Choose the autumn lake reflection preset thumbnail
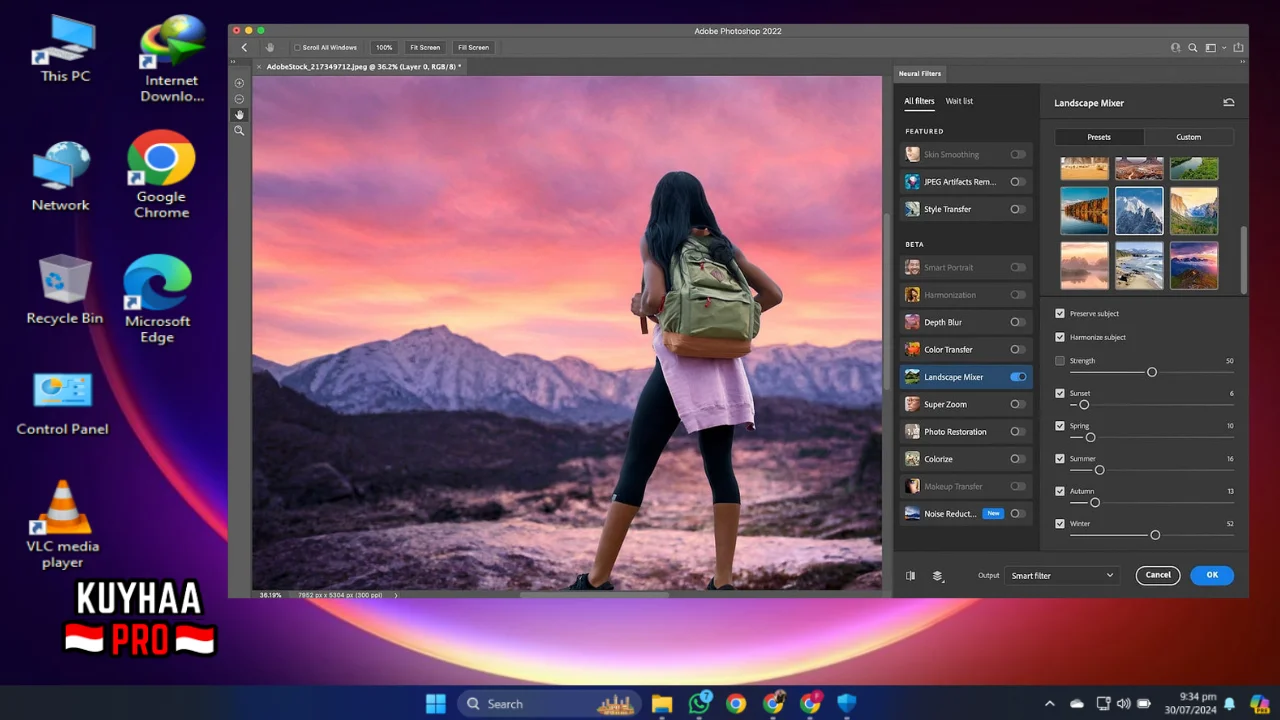Screen dimensions: 1280x720 point(1085,210)
